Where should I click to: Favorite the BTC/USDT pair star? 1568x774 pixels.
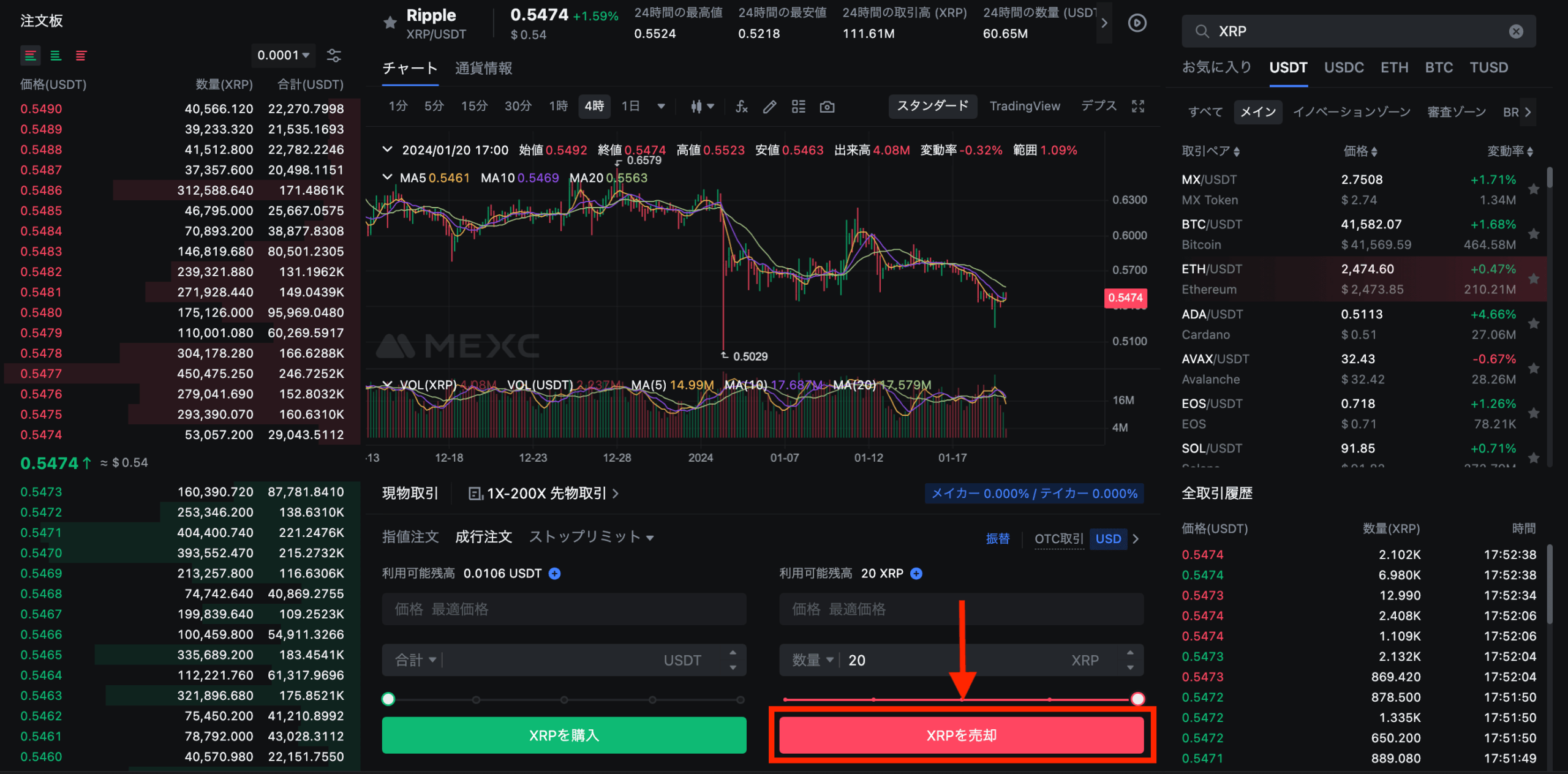click(1534, 234)
